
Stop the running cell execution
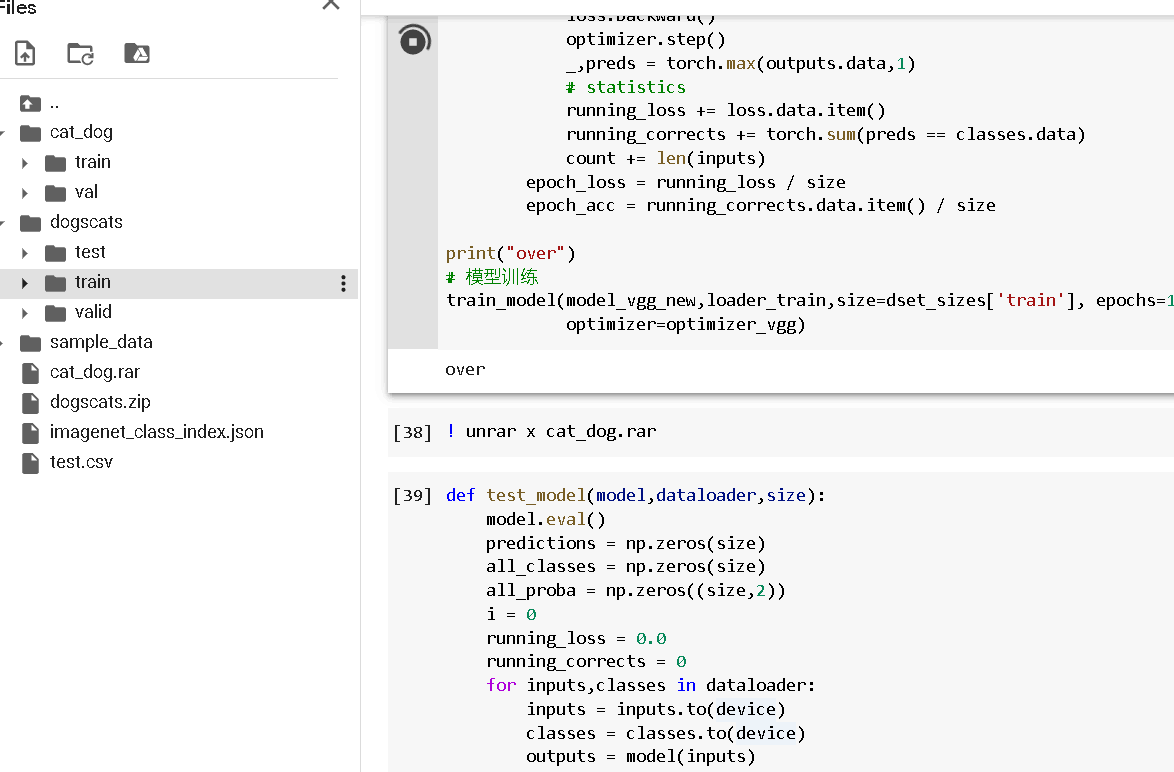tap(413, 40)
